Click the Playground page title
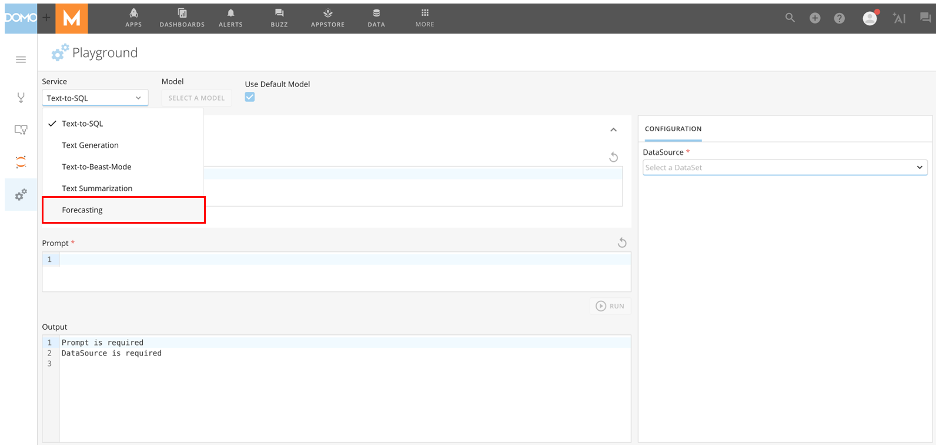Image resolution: width=936 pixels, height=446 pixels. 105,53
